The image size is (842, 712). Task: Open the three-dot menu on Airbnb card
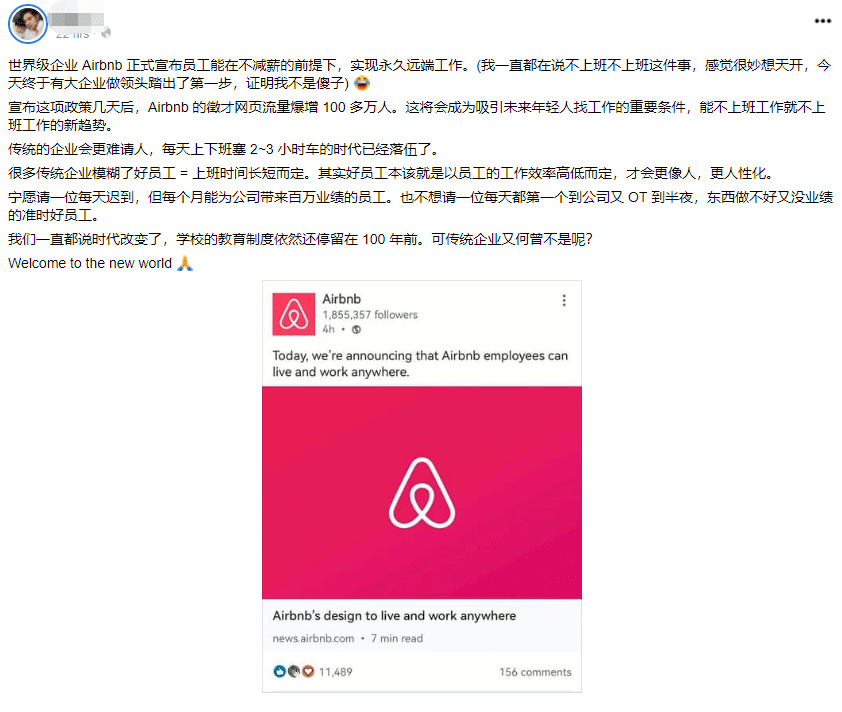tap(564, 300)
